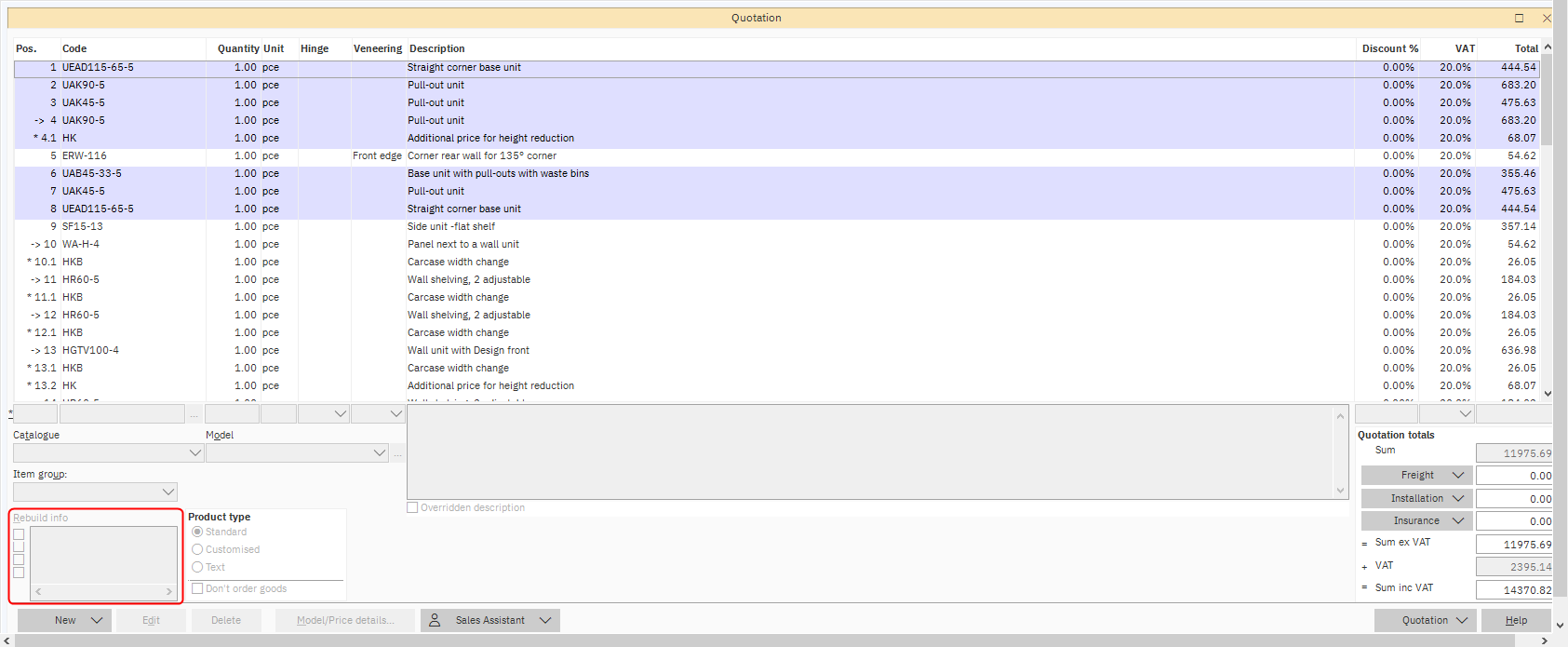The image size is (1568, 647).
Task: Click the Help button
Action: [1516, 620]
